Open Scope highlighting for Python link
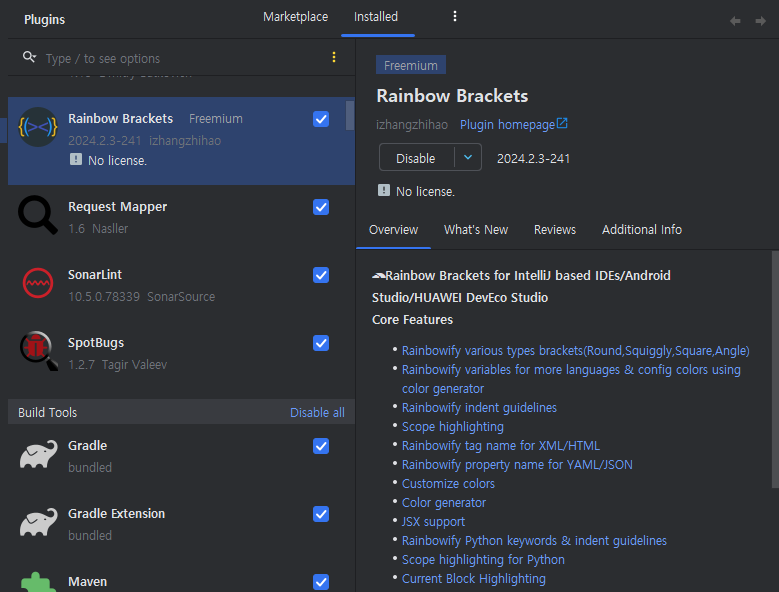 (483, 560)
